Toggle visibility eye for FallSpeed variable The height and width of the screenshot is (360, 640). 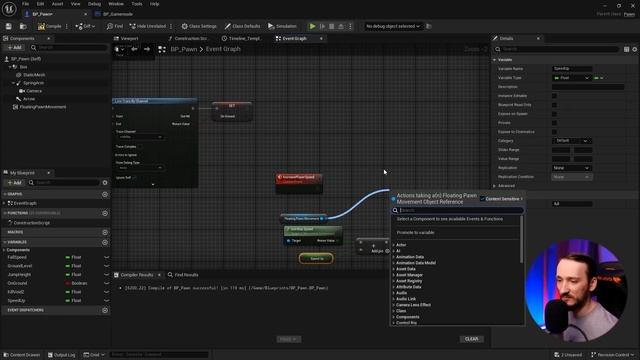[107, 258]
